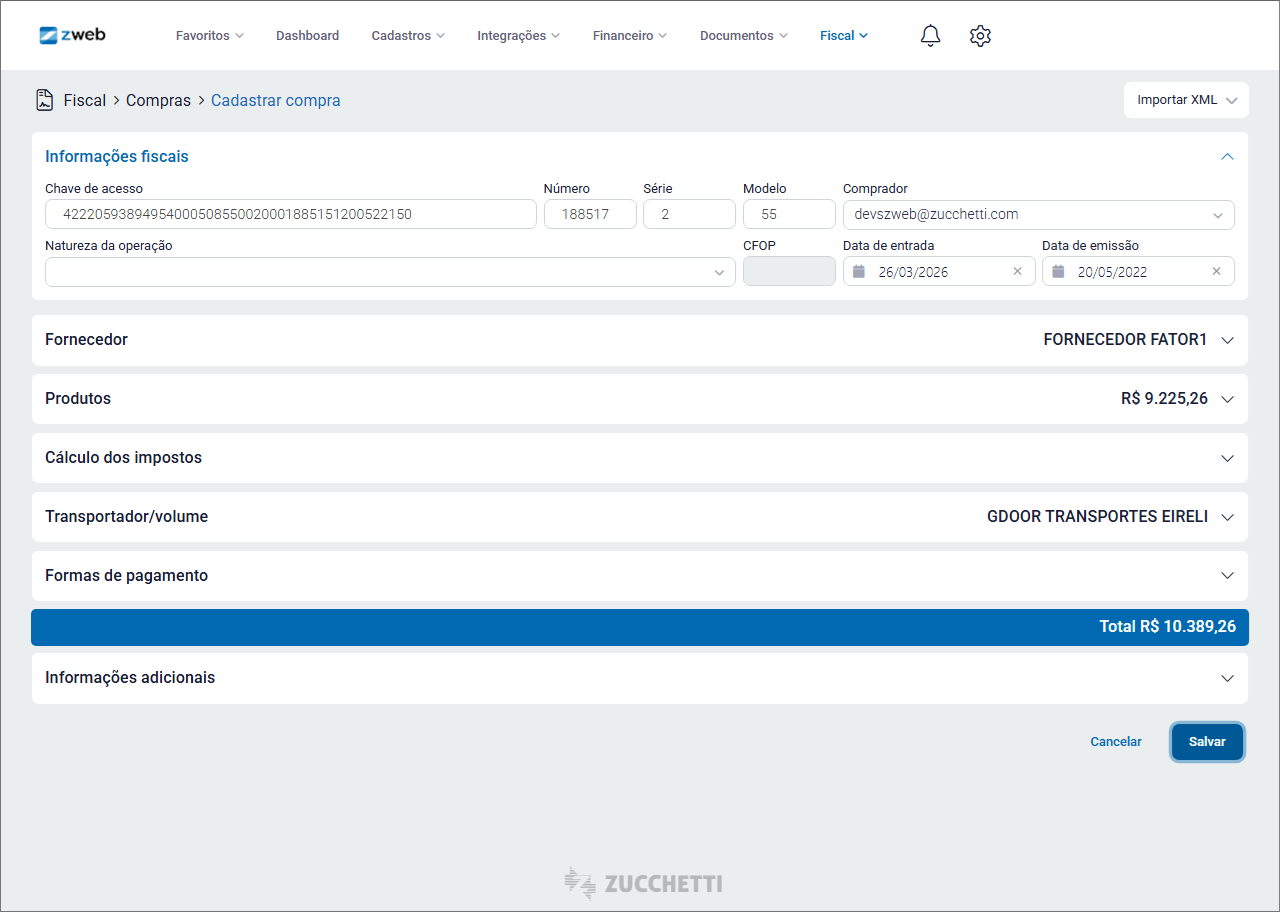Click the Salvar button
Viewport: 1280px width, 912px height.
(1207, 742)
